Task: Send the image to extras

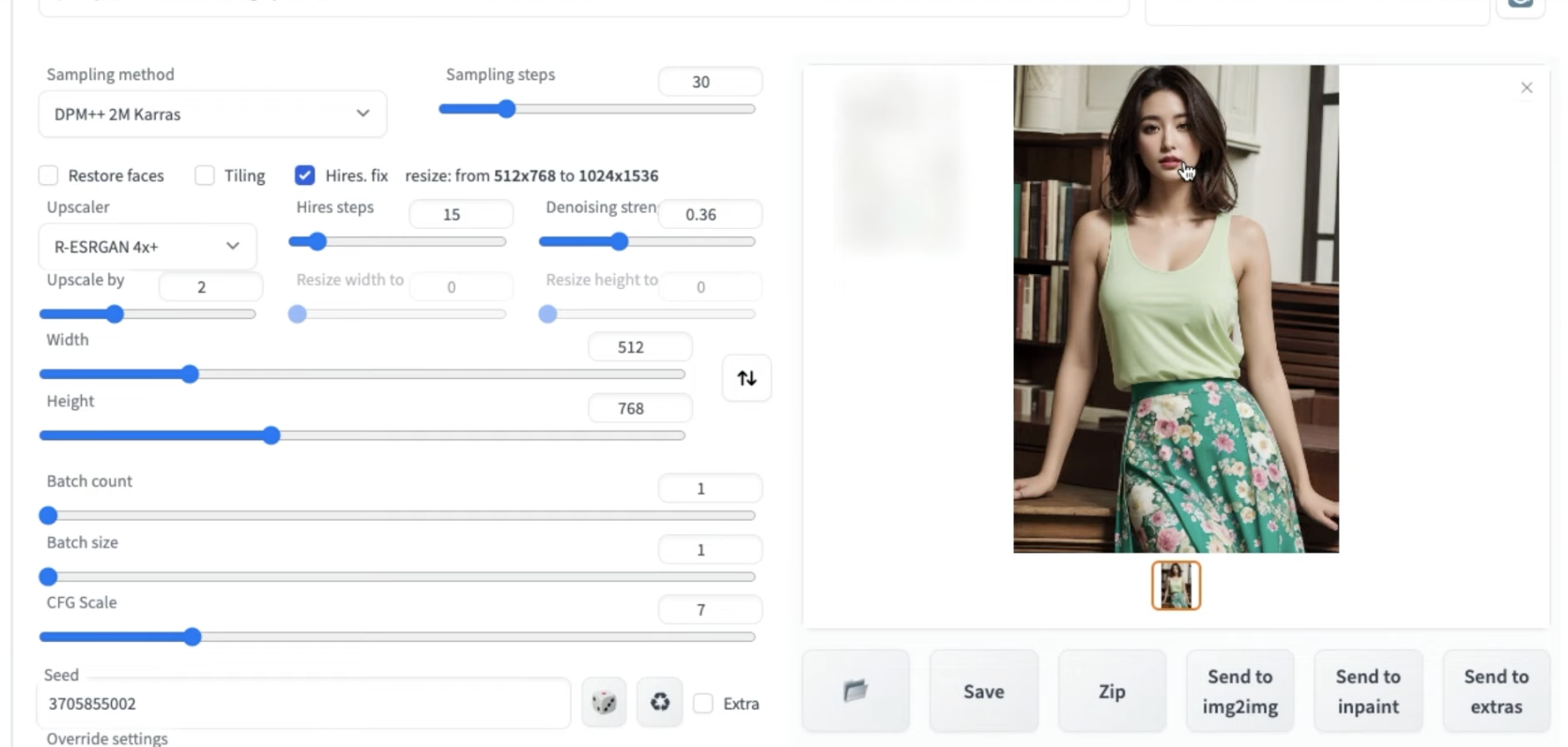Action: coord(1496,692)
